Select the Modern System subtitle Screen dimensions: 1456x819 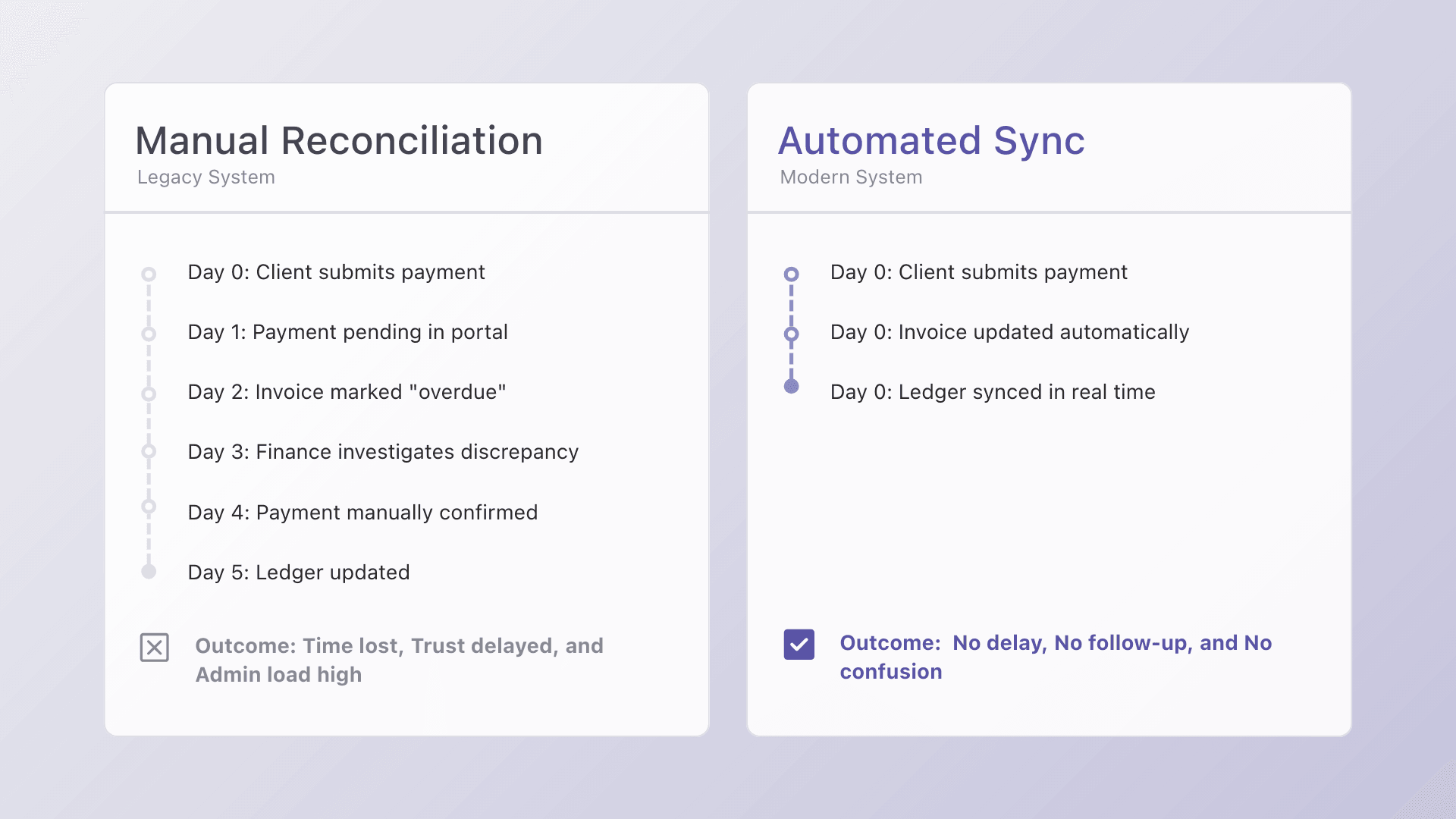(x=851, y=177)
